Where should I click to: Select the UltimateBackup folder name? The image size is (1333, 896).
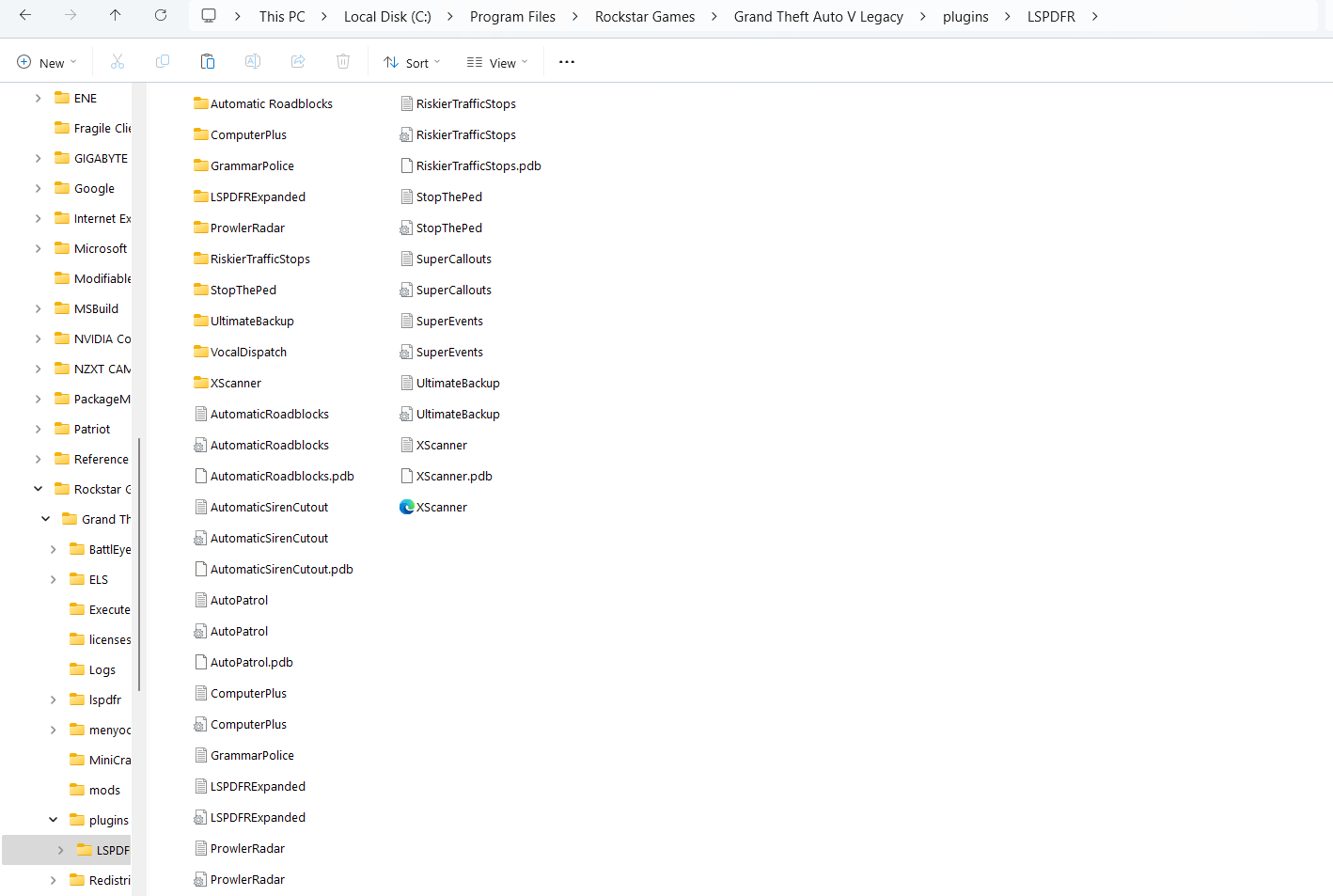[x=252, y=321]
